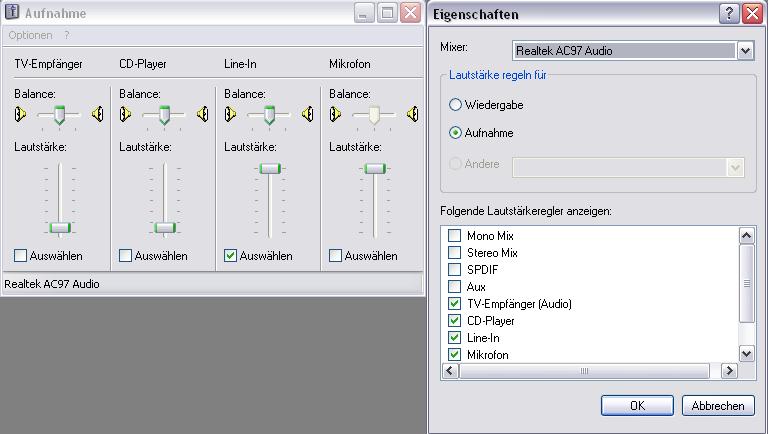This screenshot has width=768, height=434.
Task: Click the Line-In Lautstärke slider handle
Action: (270, 169)
